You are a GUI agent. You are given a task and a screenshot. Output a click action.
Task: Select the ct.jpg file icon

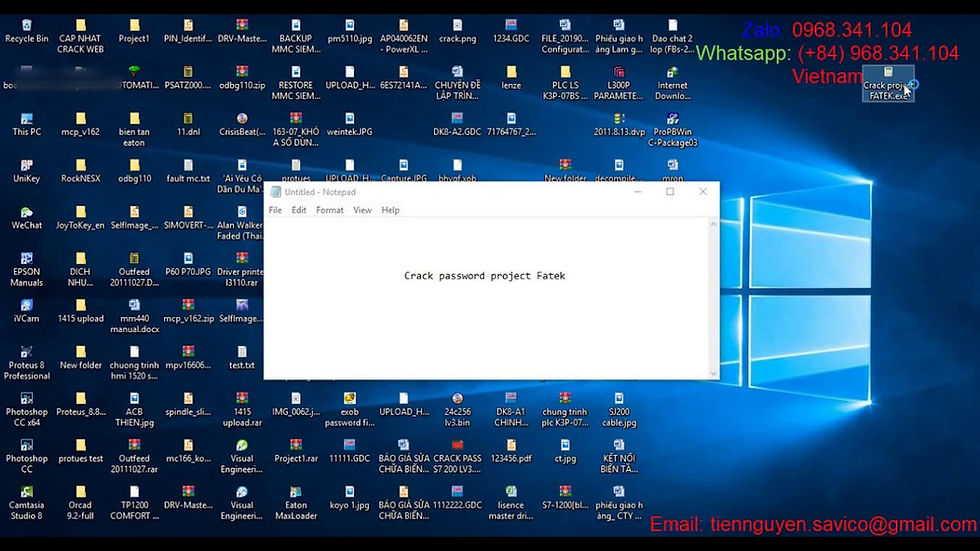[x=565, y=452]
